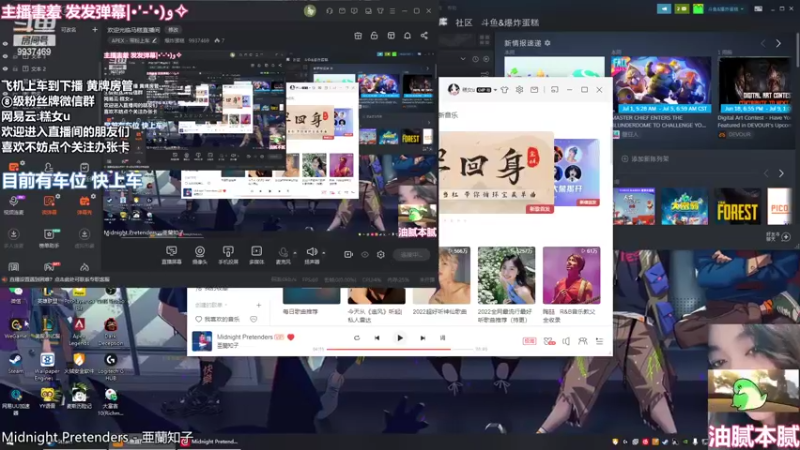The height and width of the screenshot is (450, 800).
Task: Play or pause Midnight Pretenders
Action: tap(400, 338)
